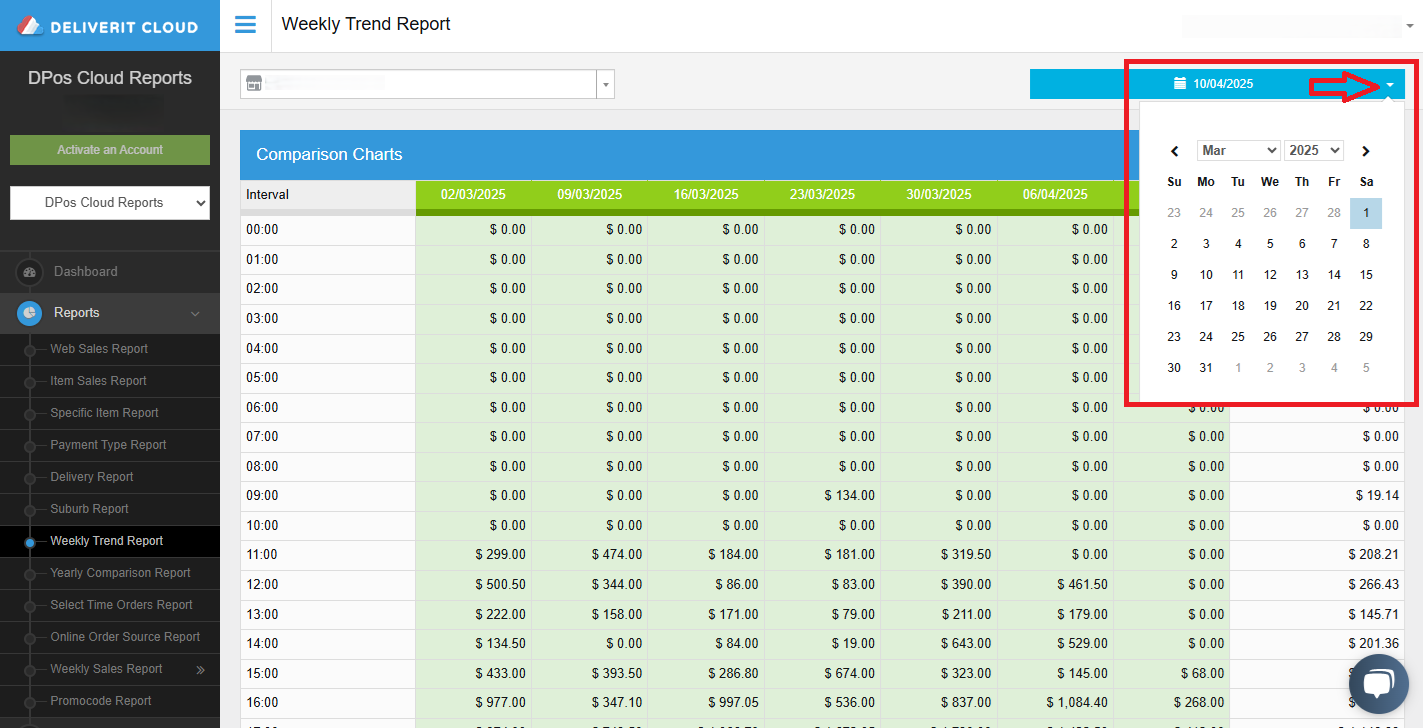Image resolution: width=1423 pixels, height=728 pixels.
Task: Pick March 31 in the calendar
Action: click(1206, 368)
